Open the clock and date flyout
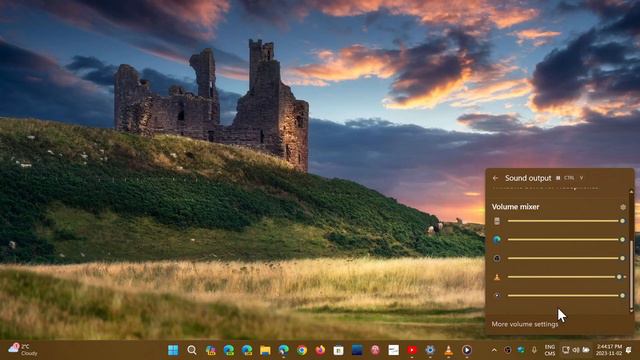This screenshot has height=360, width=640. pyautogui.click(x=609, y=350)
